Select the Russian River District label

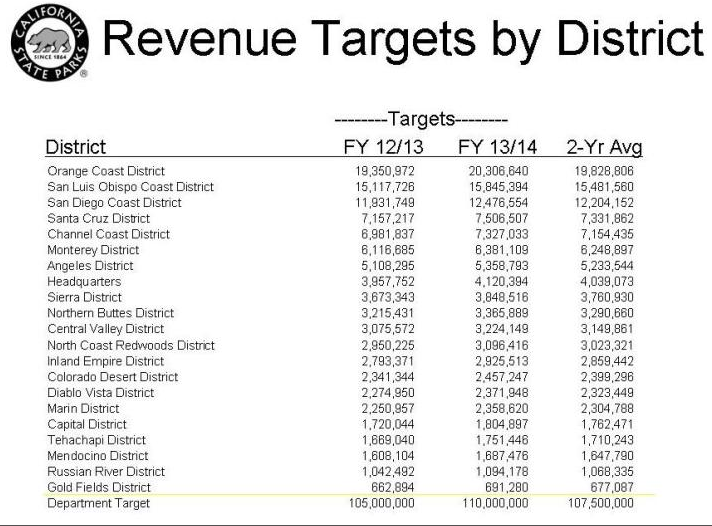[x=106, y=471]
